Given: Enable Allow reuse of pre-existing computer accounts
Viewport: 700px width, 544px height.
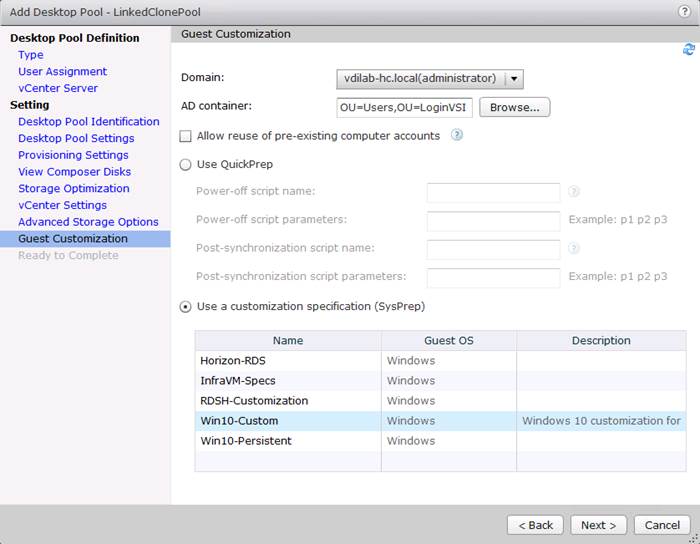Looking at the screenshot, I should pyautogui.click(x=185, y=136).
